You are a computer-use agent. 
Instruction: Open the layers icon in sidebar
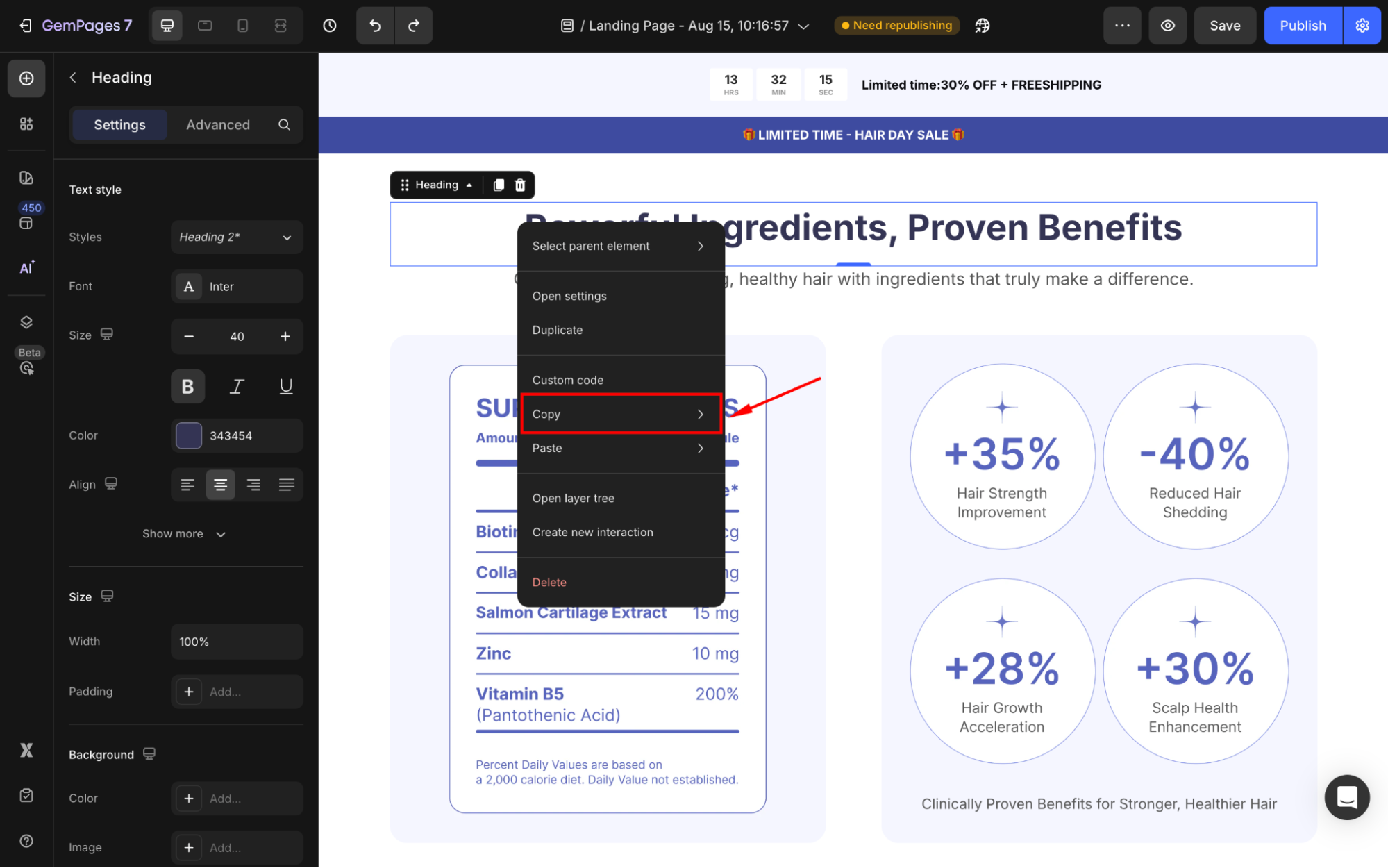26,322
